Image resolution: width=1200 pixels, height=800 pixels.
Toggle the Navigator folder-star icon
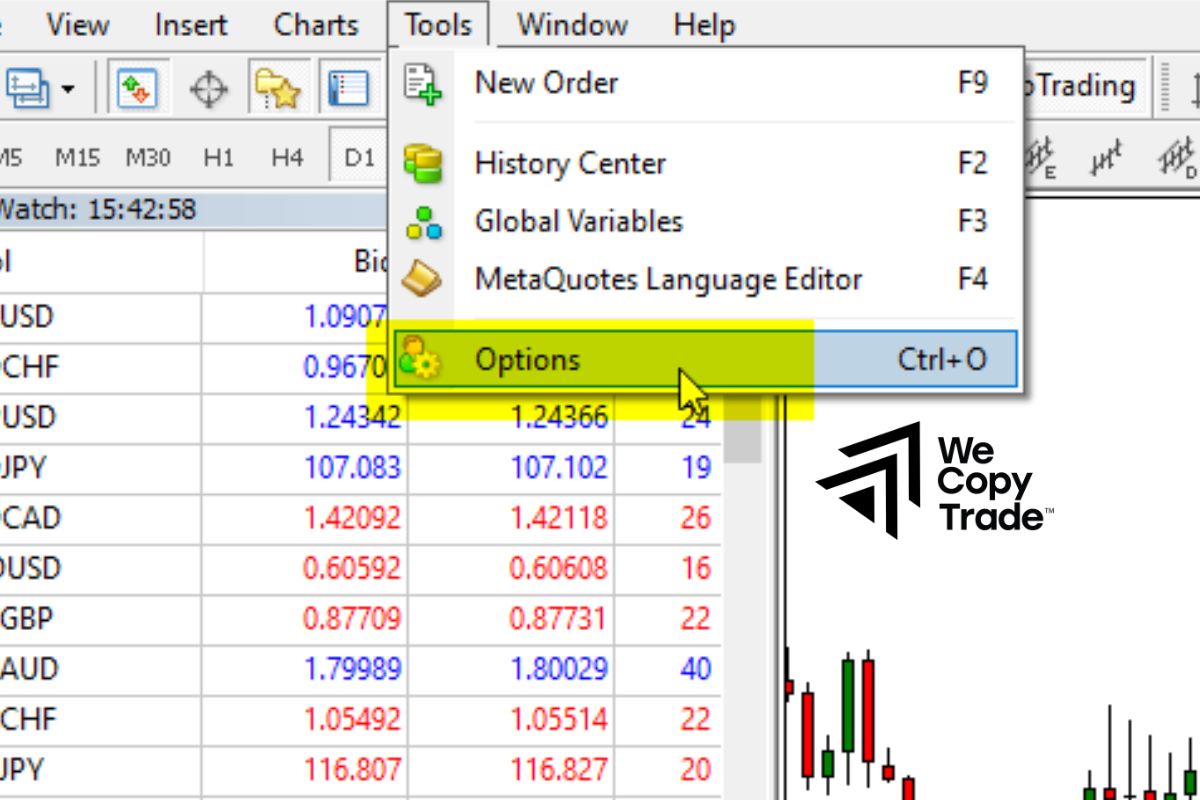tap(277, 89)
